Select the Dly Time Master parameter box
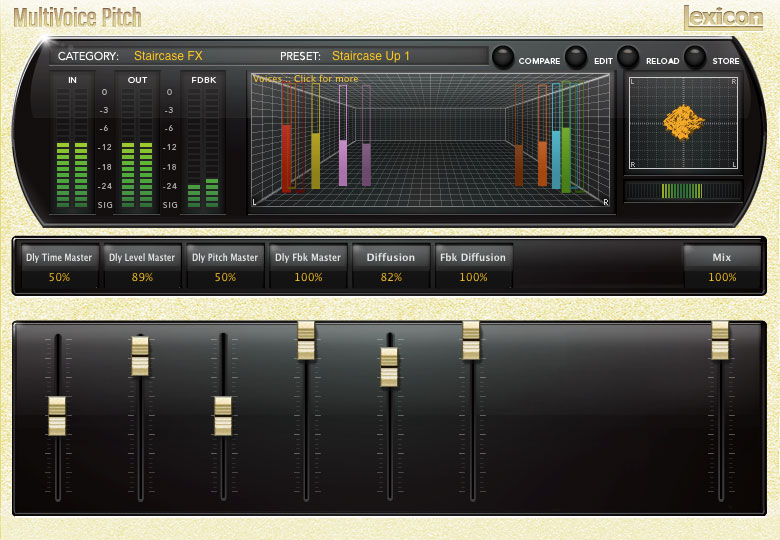 59,266
